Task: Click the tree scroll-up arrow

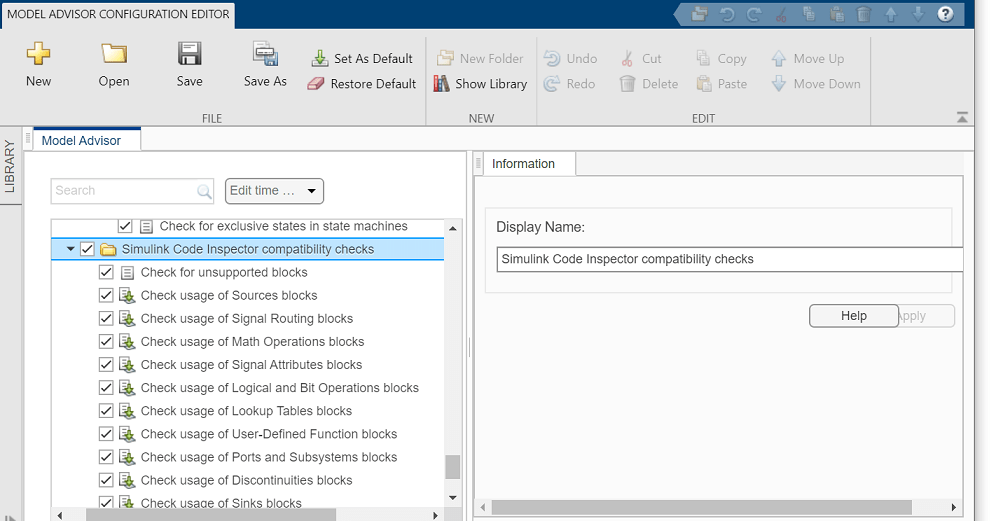Action: click(x=452, y=228)
